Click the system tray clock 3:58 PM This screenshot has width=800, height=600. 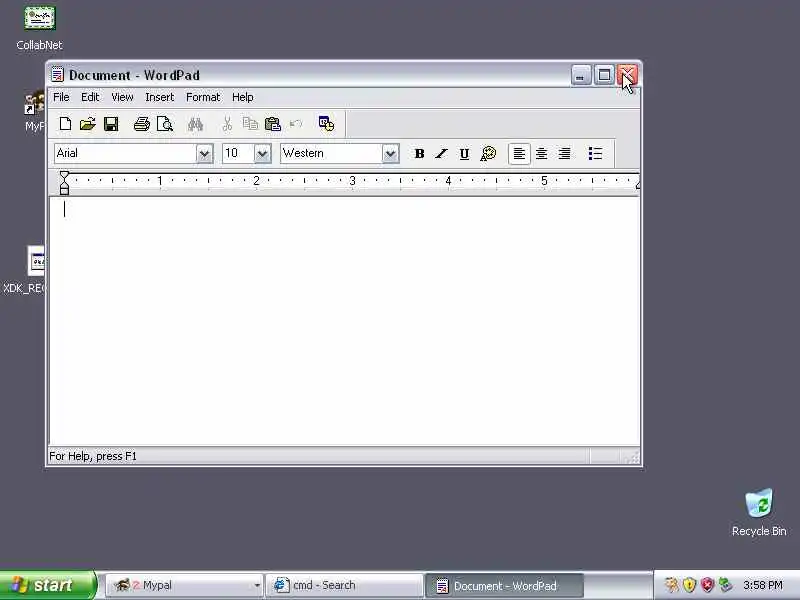point(763,585)
